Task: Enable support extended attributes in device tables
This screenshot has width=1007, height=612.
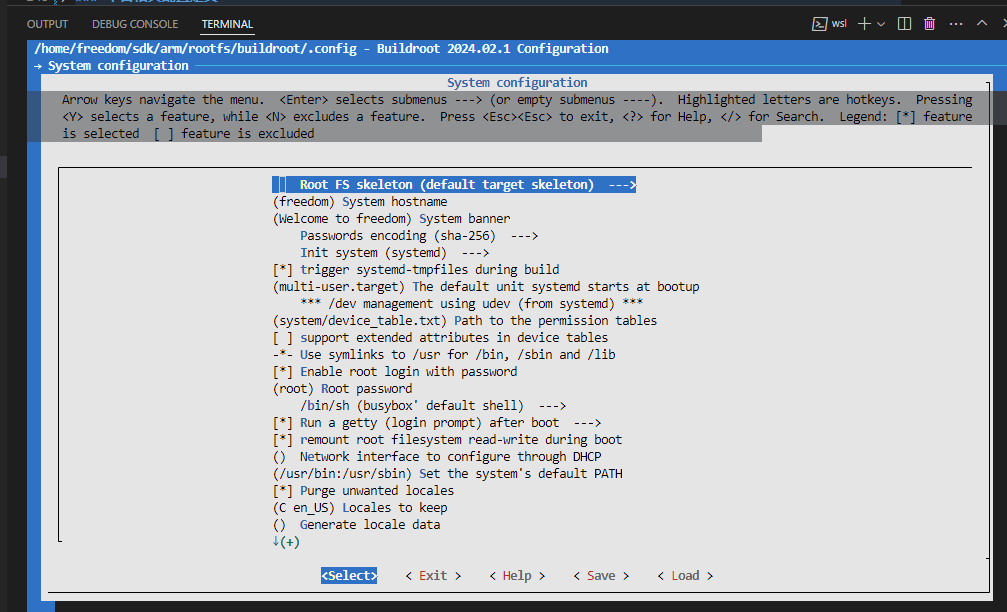Action: (x=441, y=338)
